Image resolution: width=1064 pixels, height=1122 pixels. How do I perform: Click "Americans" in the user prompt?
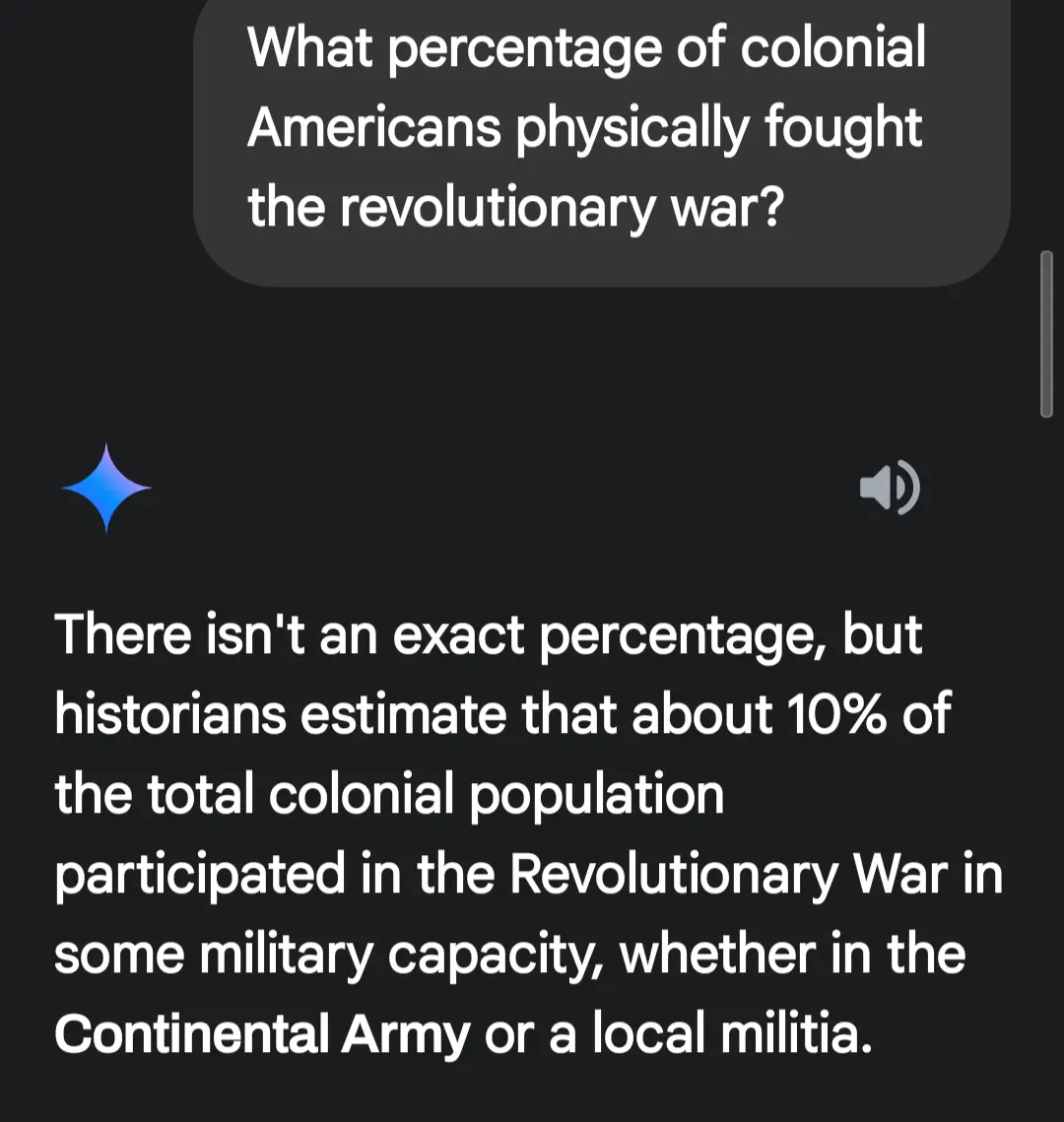point(374,128)
